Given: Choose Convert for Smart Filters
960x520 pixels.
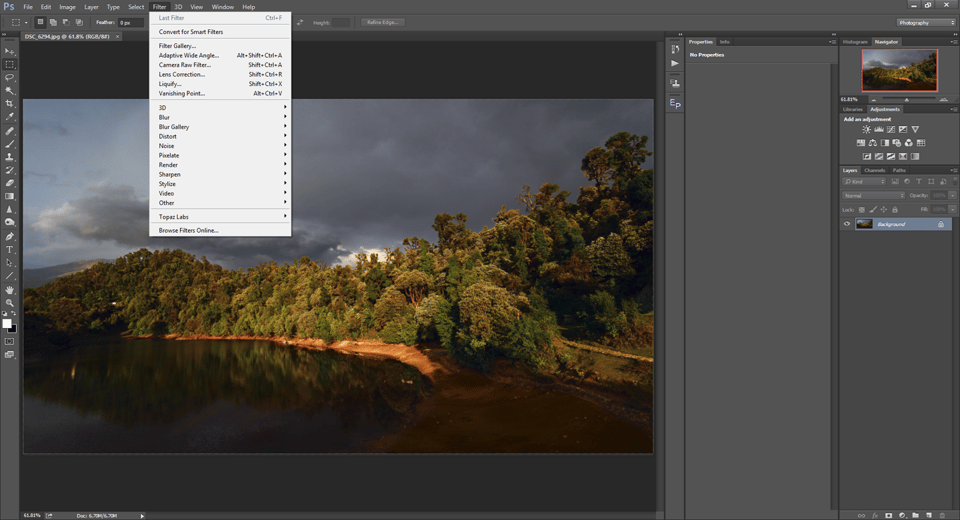Looking at the screenshot, I should 220,32.
